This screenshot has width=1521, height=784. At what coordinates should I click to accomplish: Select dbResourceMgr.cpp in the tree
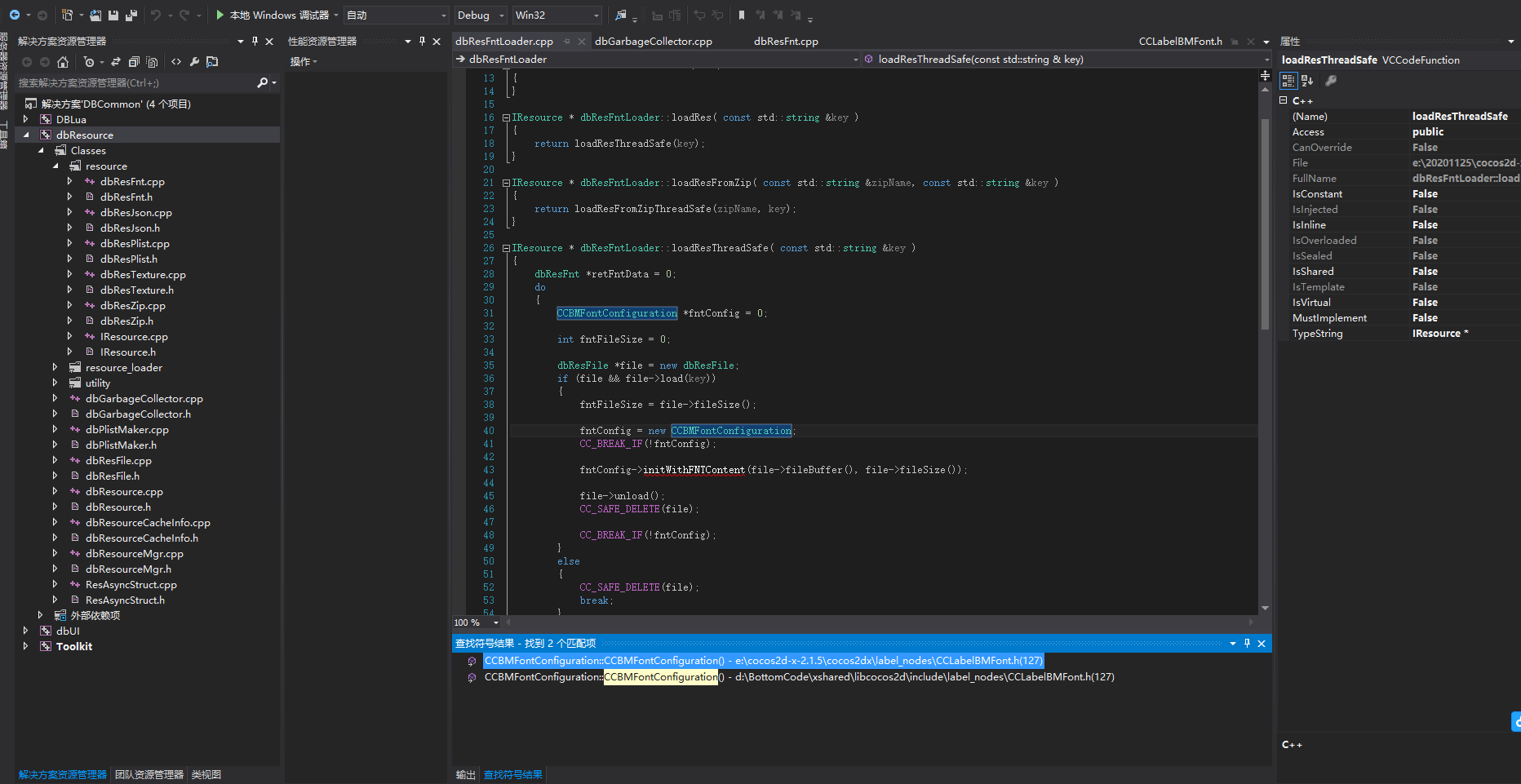tap(135, 553)
